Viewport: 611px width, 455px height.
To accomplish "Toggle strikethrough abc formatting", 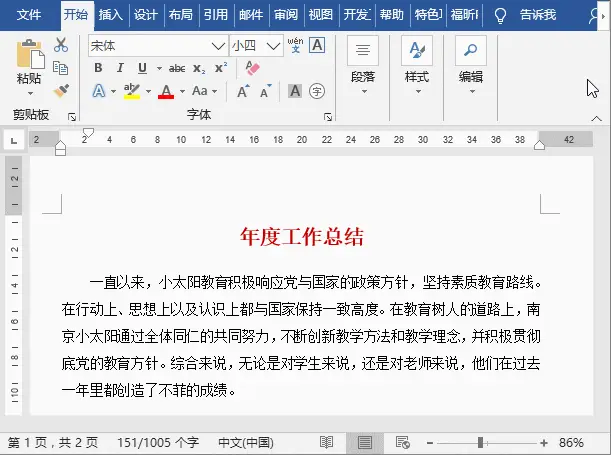I will pyautogui.click(x=177, y=69).
